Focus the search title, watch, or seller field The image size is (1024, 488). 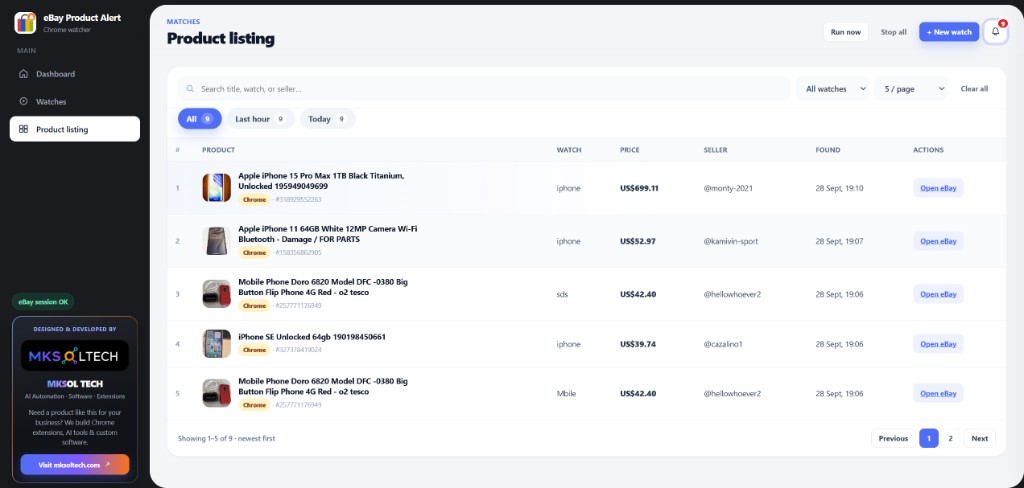click(x=484, y=89)
